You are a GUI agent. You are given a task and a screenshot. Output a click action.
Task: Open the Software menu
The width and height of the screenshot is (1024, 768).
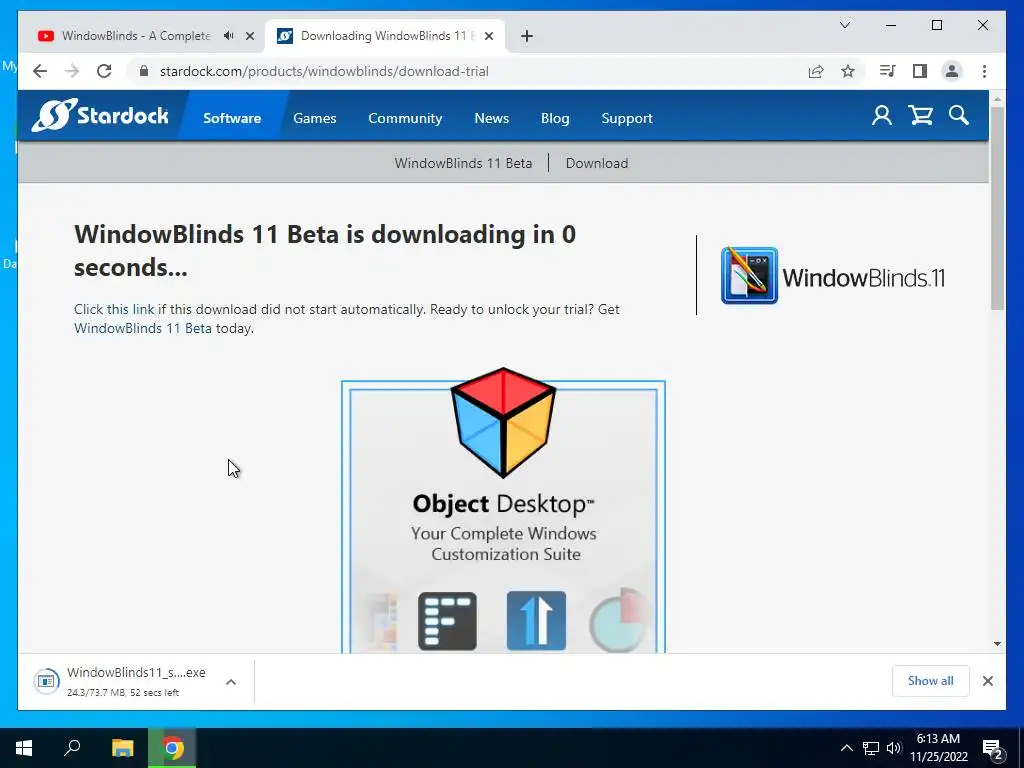tap(232, 118)
